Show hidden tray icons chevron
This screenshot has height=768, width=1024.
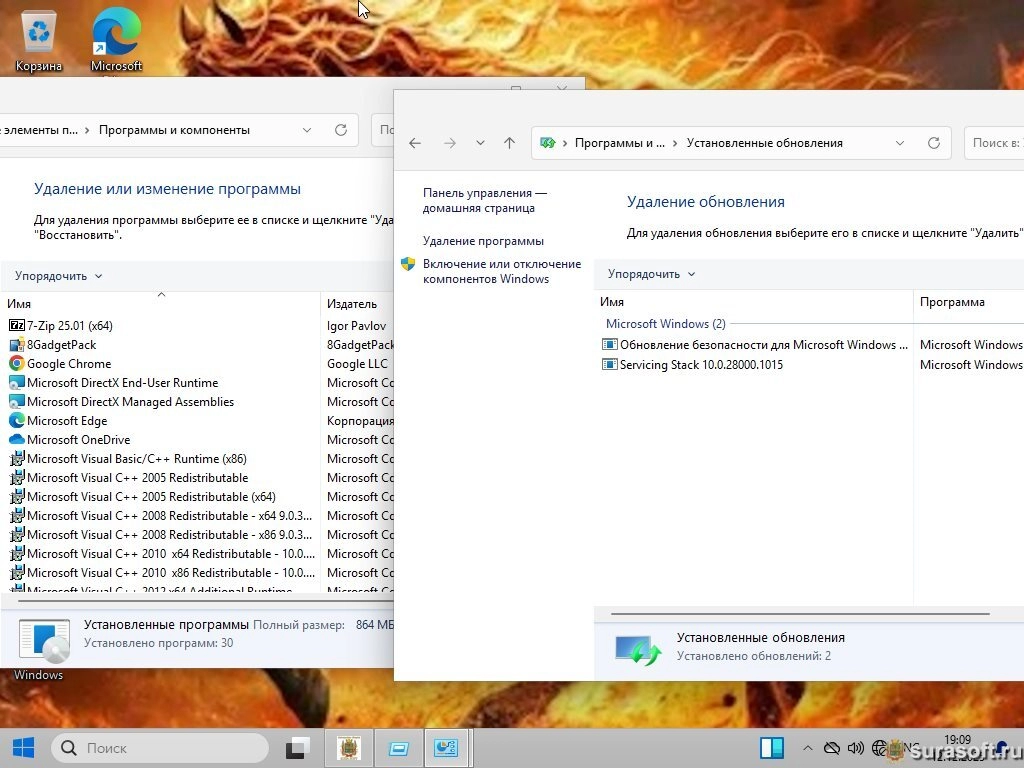807,748
